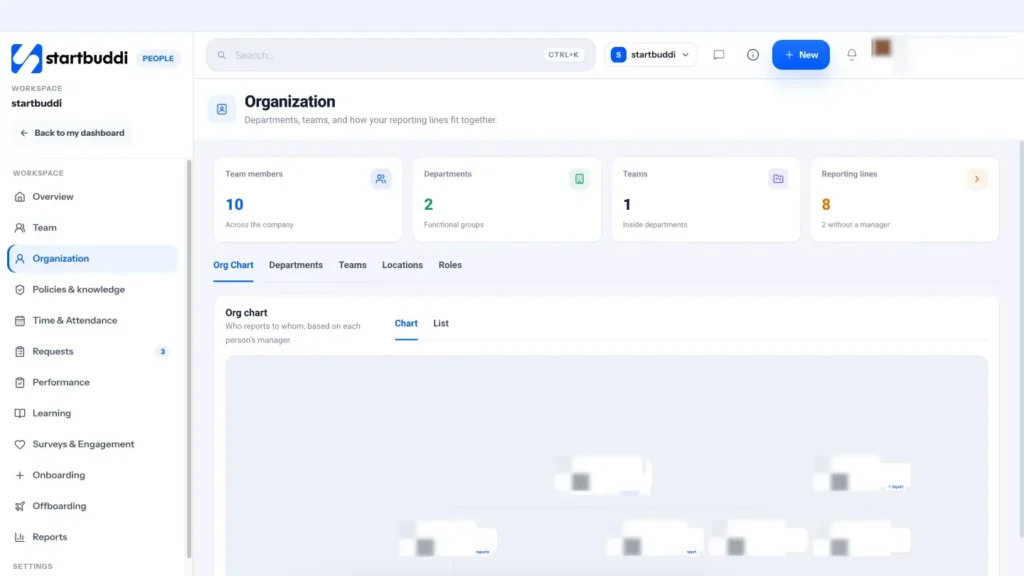Click 'Inside departments' text
This screenshot has height=576, width=1024.
655,225
